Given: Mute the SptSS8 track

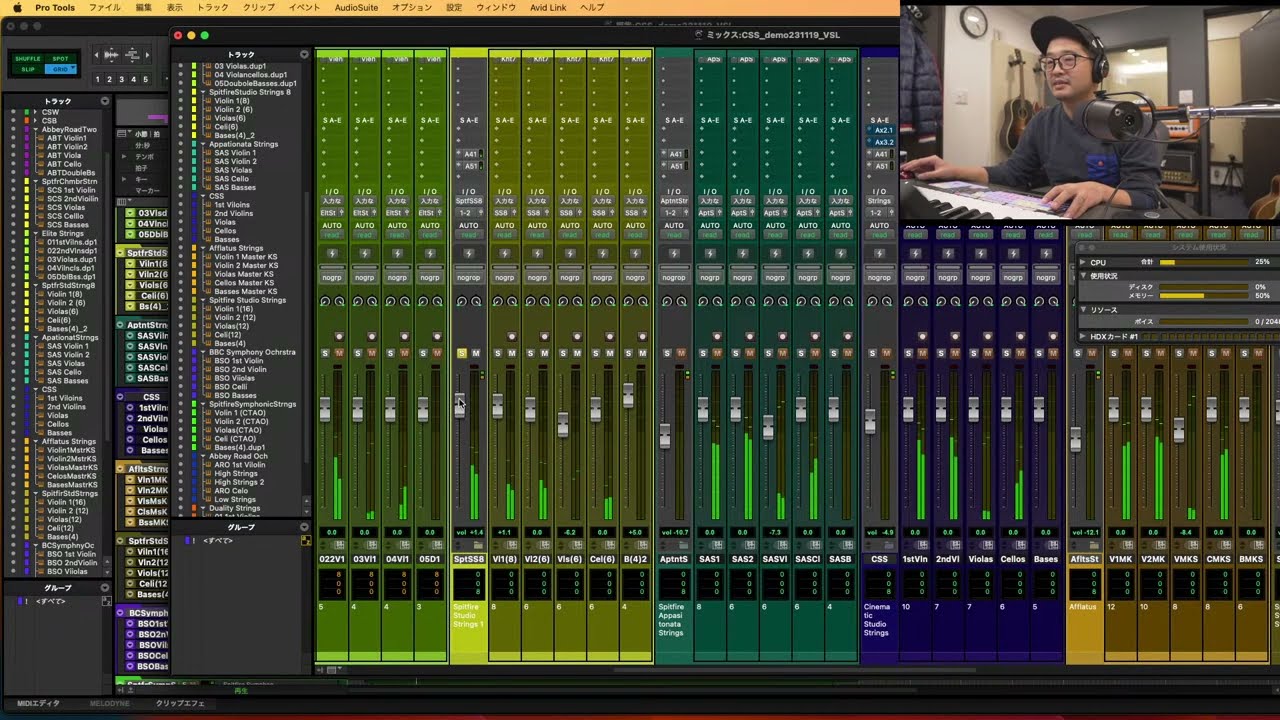Looking at the screenshot, I should coord(476,353).
